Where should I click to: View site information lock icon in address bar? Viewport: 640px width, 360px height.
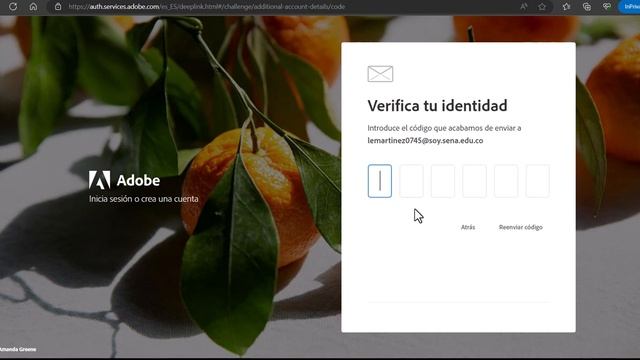click(x=58, y=7)
